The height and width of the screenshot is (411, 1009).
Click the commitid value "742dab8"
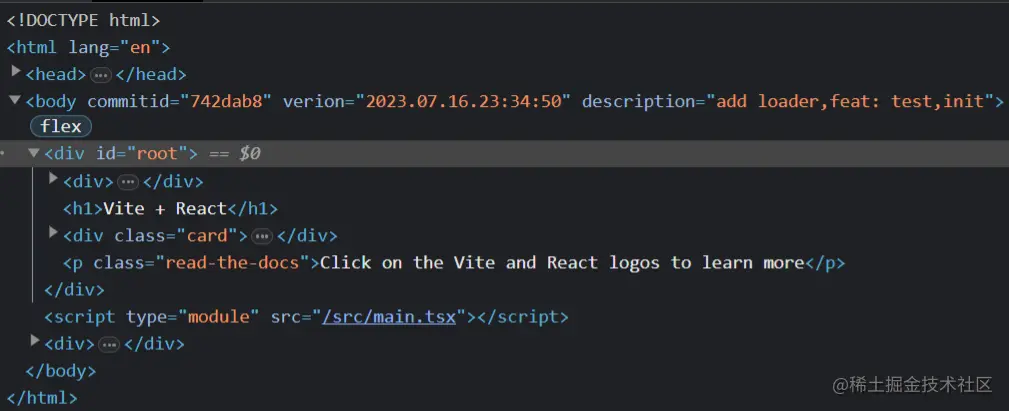(x=227, y=102)
